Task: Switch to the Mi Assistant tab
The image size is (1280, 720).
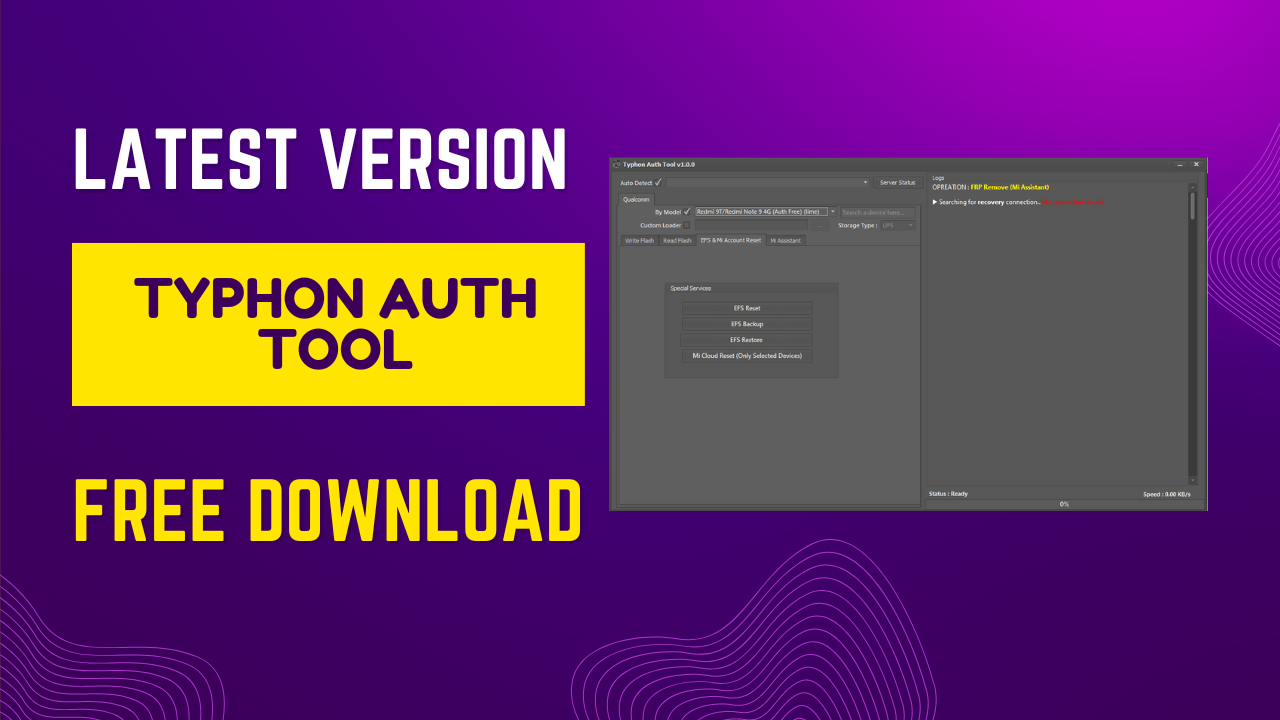Action: pos(785,240)
